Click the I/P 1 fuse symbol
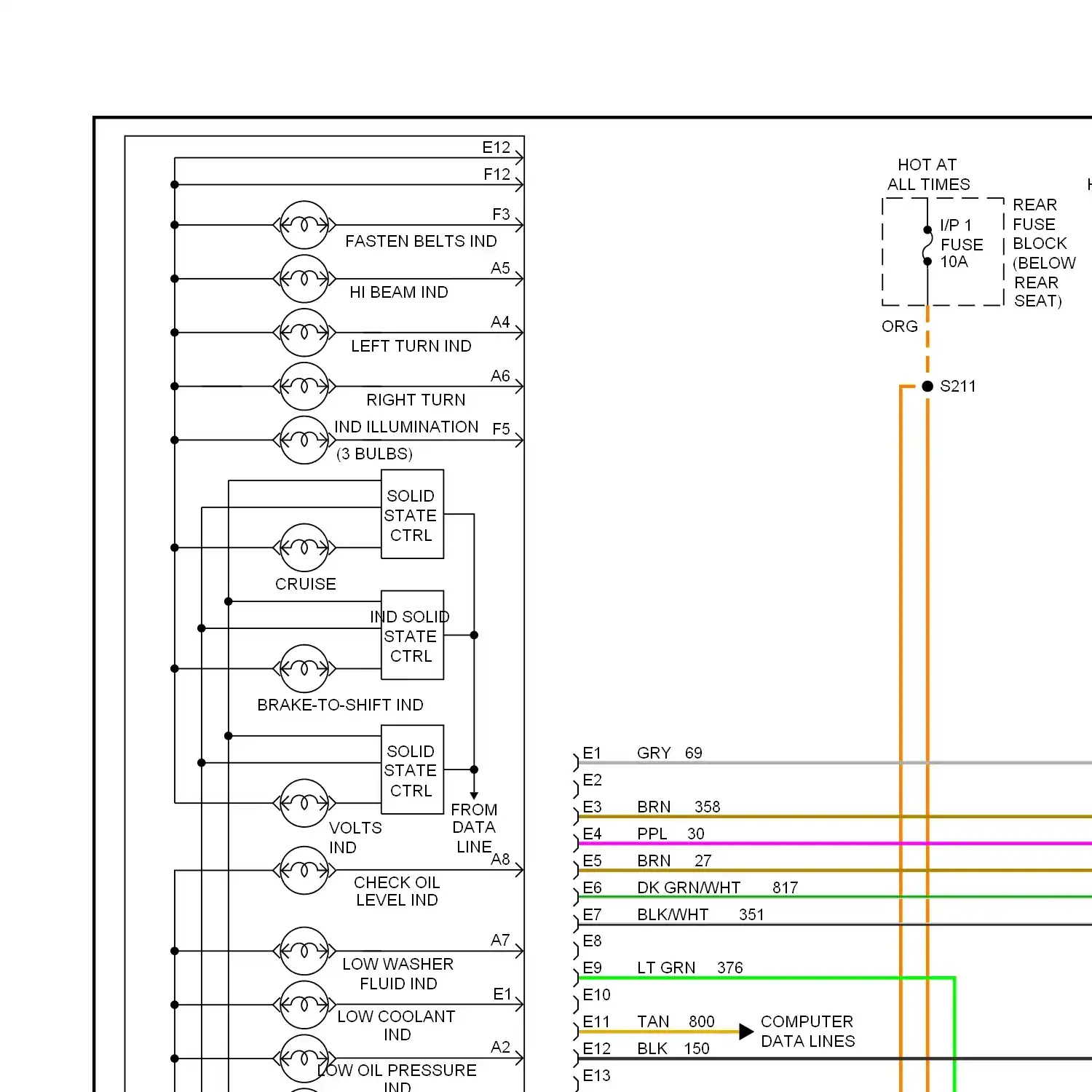 coord(927,245)
